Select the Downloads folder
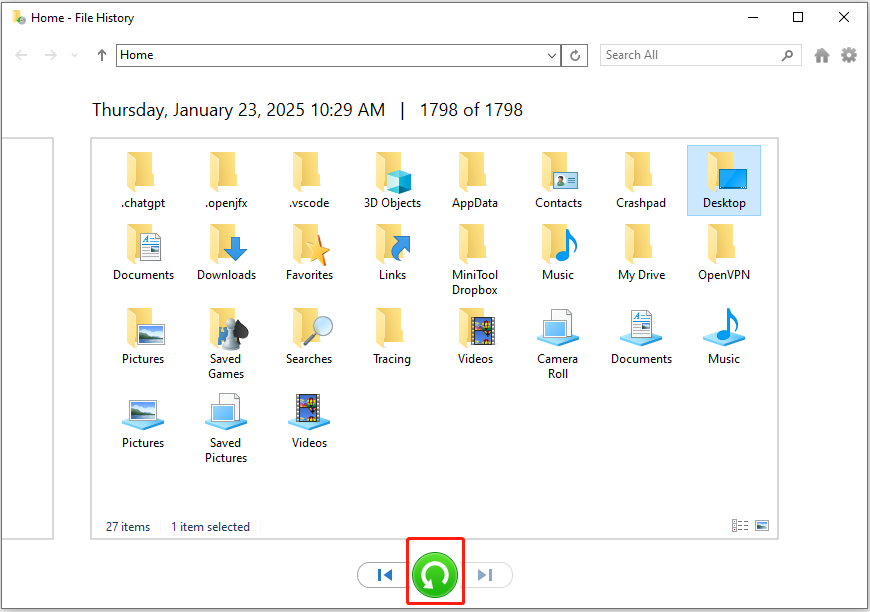 [226, 253]
